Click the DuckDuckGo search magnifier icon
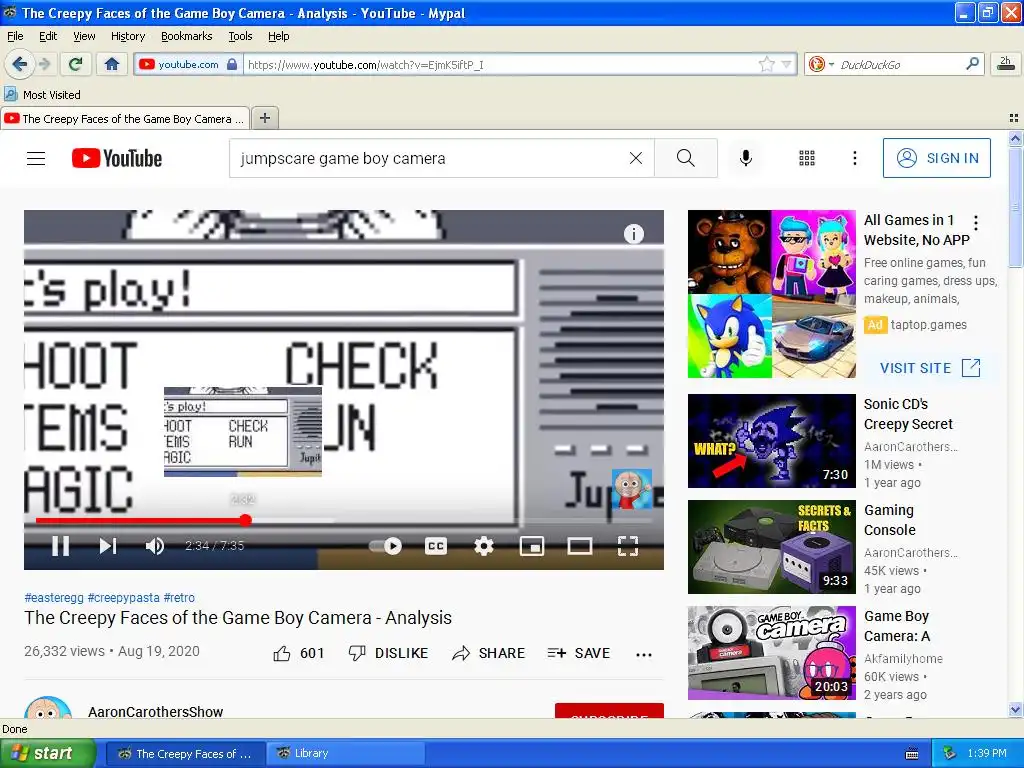This screenshot has width=1024, height=768. click(x=972, y=64)
